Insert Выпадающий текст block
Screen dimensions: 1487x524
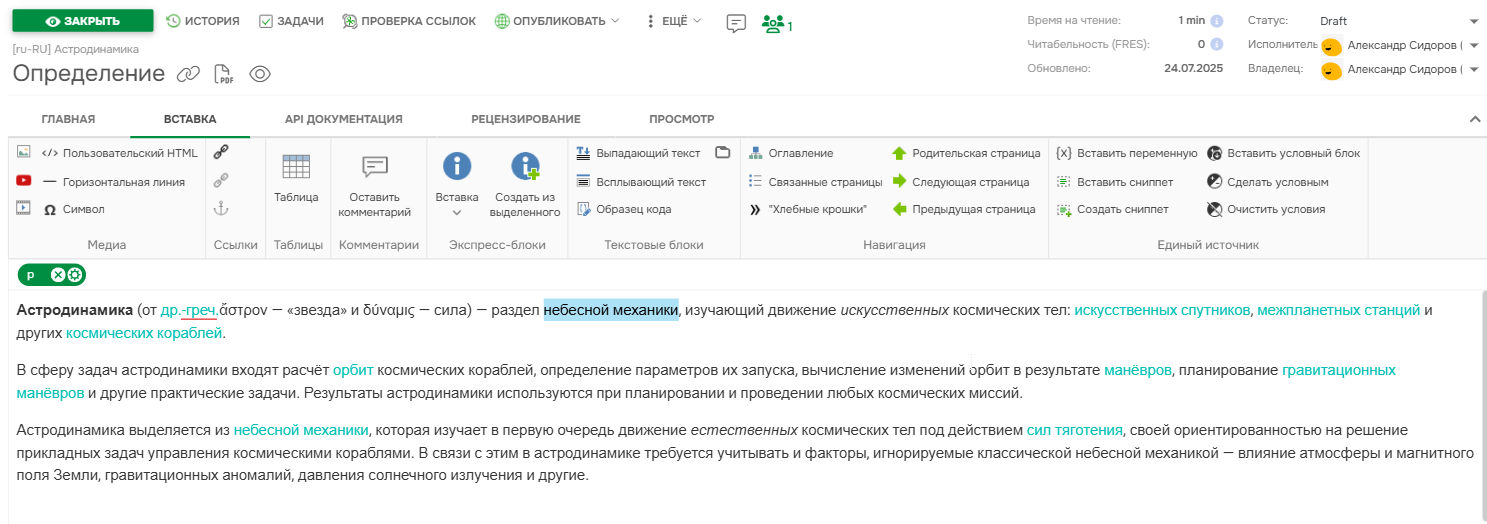pos(639,153)
